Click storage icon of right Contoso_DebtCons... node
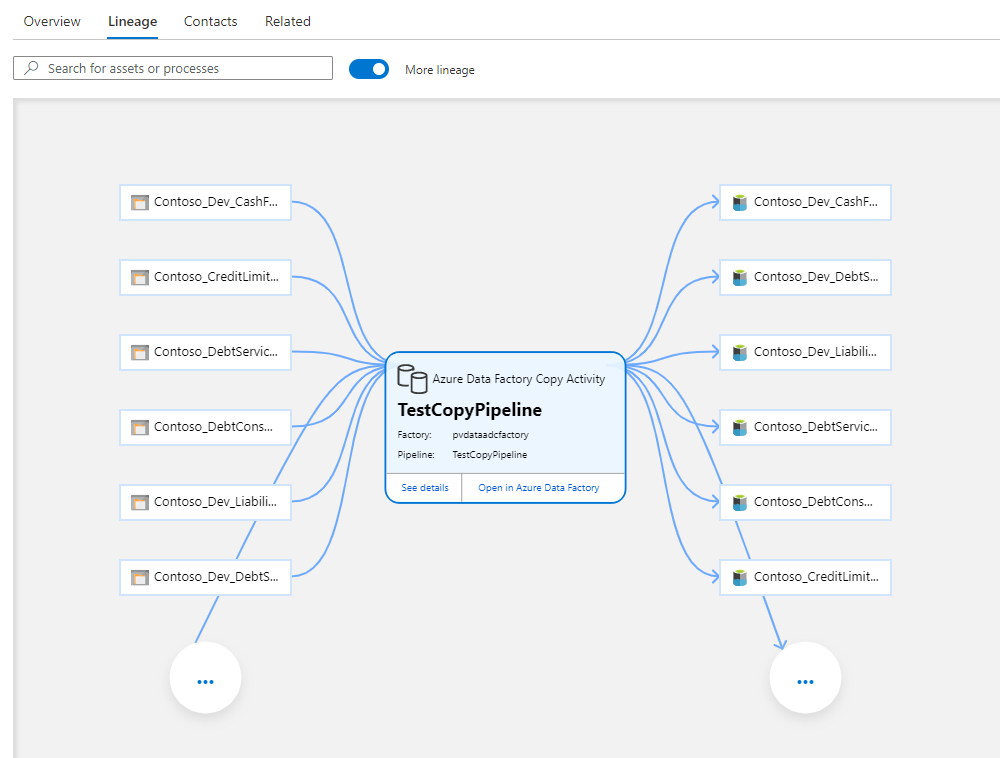 pos(740,502)
